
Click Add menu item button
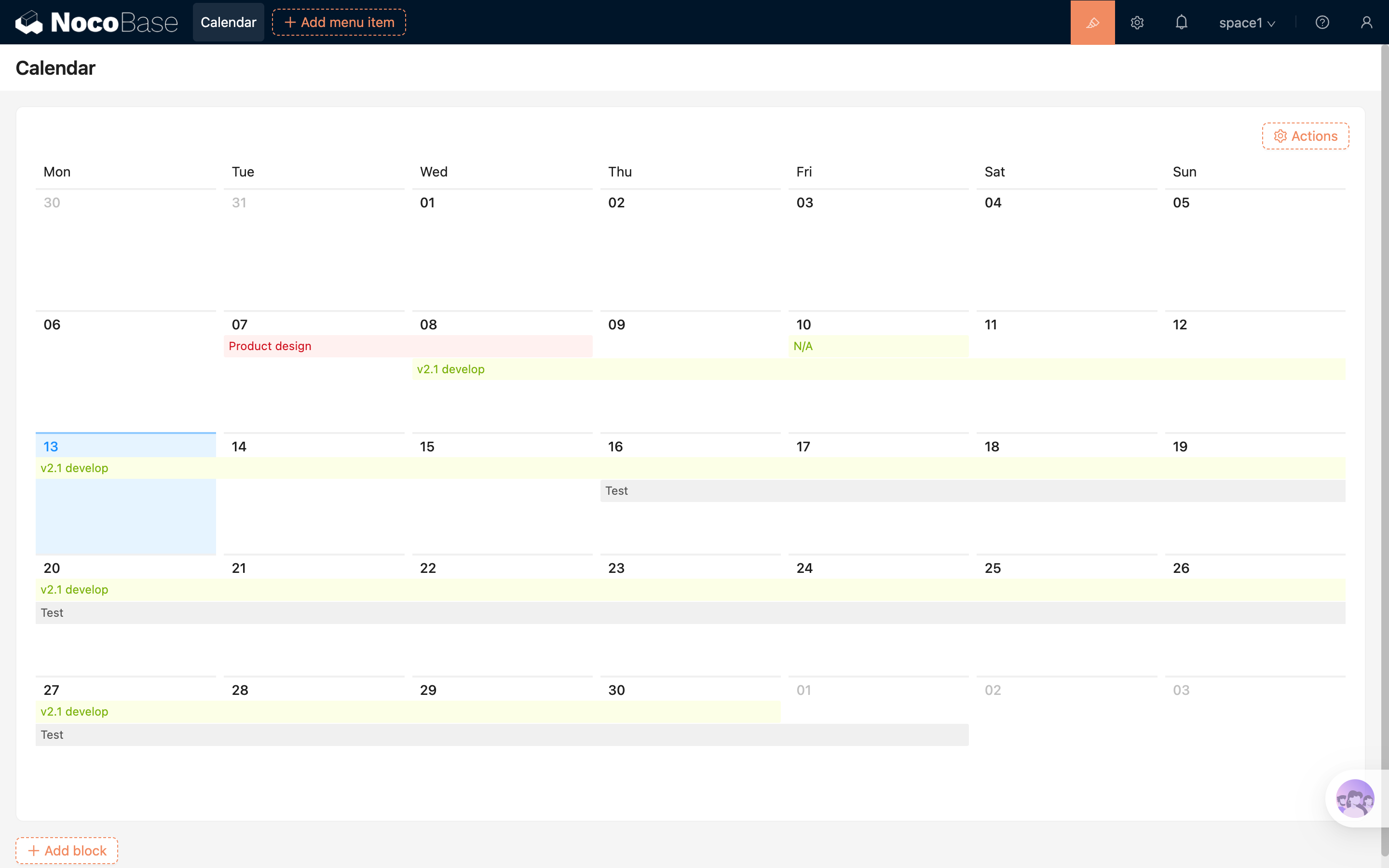click(339, 22)
